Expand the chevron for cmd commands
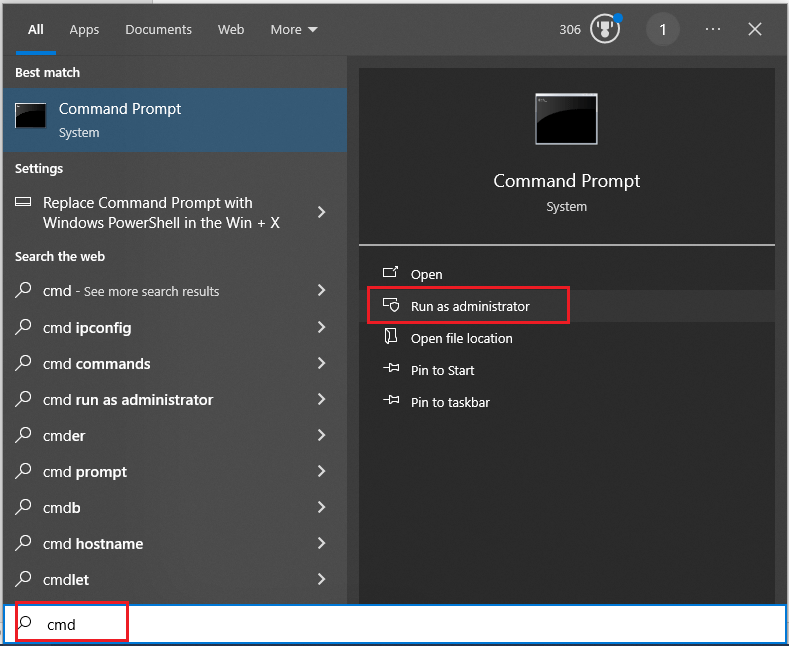This screenshot has width=789, height=646. click(321, 364)
